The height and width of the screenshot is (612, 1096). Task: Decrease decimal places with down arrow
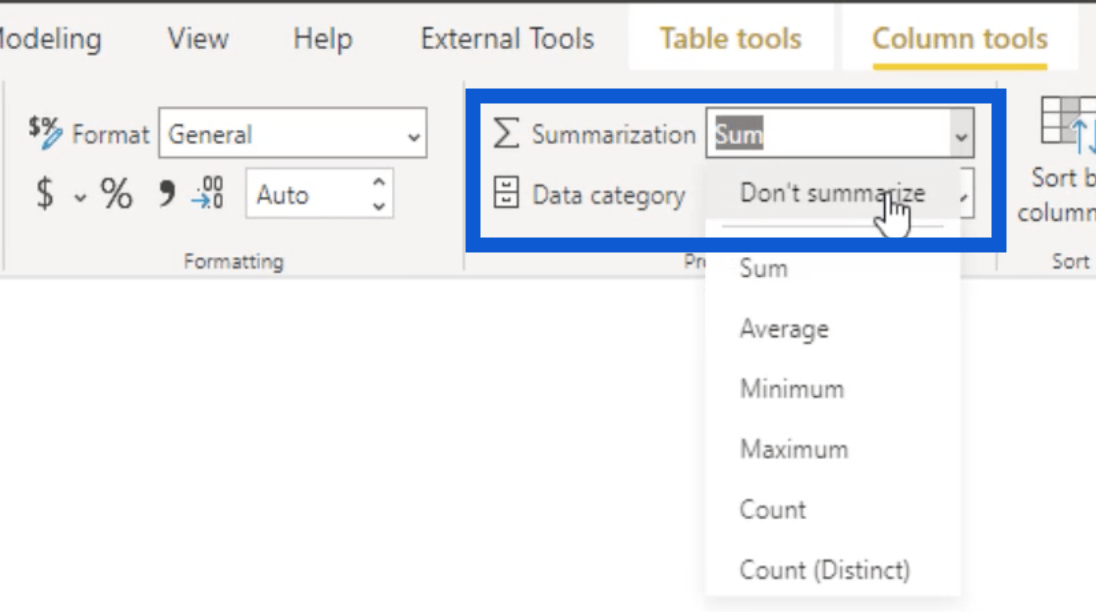379,206
